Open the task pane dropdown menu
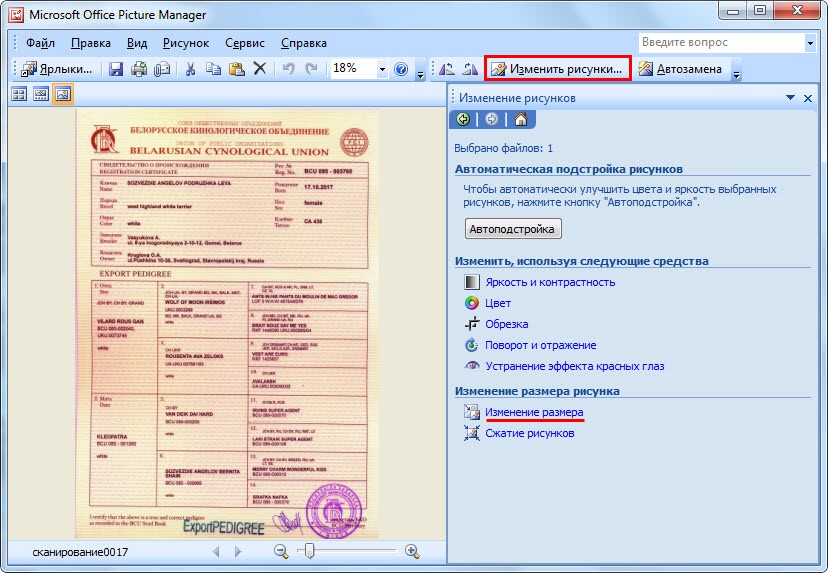 point(791,98)
